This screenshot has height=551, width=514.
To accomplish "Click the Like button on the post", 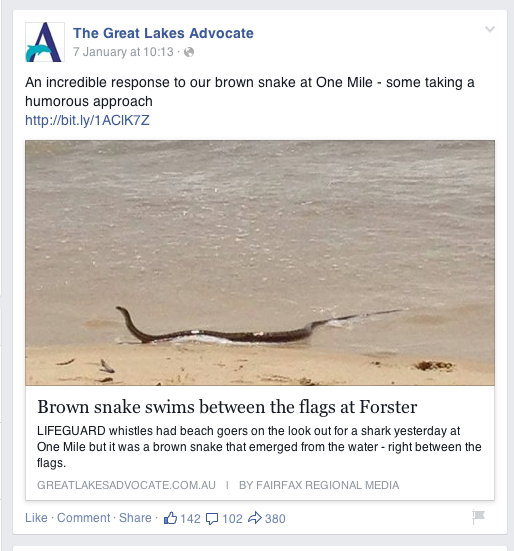I will click(36, 518).
